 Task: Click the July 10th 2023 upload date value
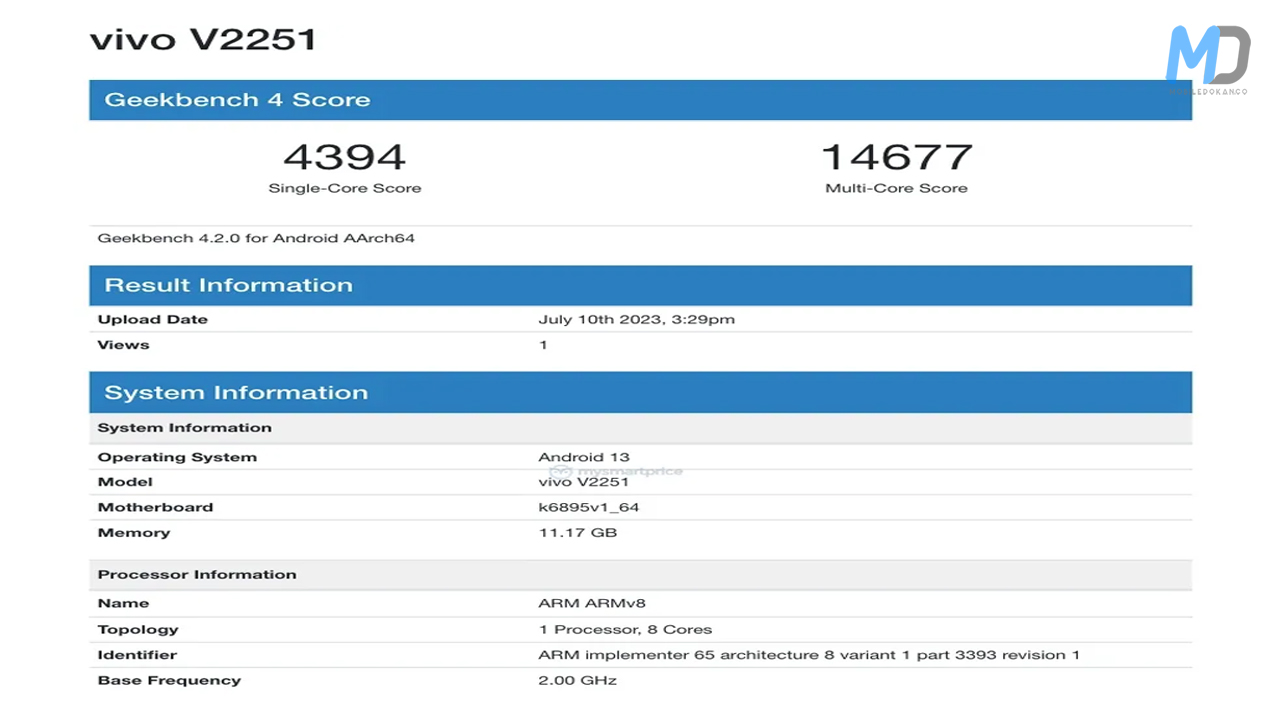pyautogui.click(x=636, y=320)
